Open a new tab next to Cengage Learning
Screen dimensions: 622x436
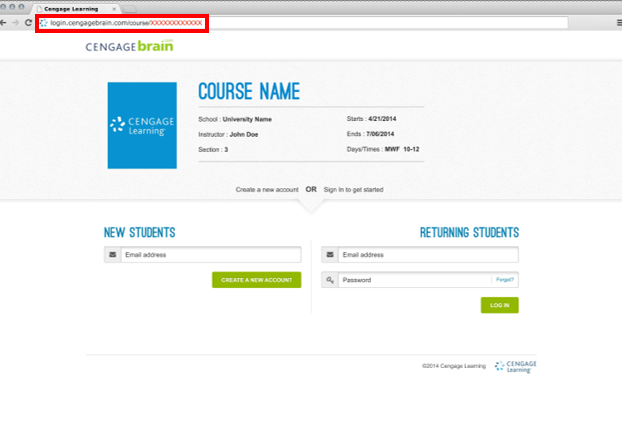(x=129, y=9)
